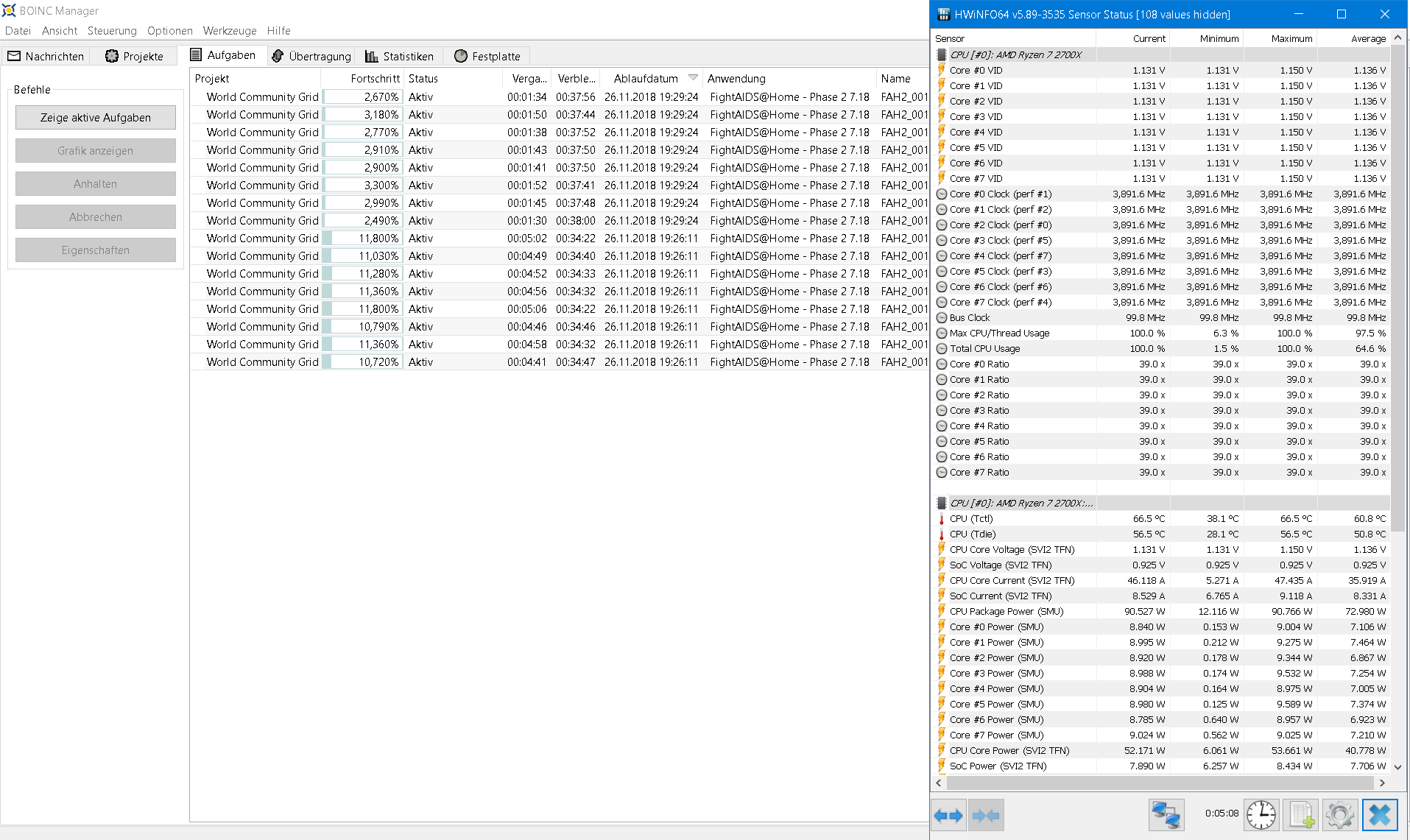Screen dimensions: 1410x840
Task: Open the Ansicht menu
Action: click(60, 31)
